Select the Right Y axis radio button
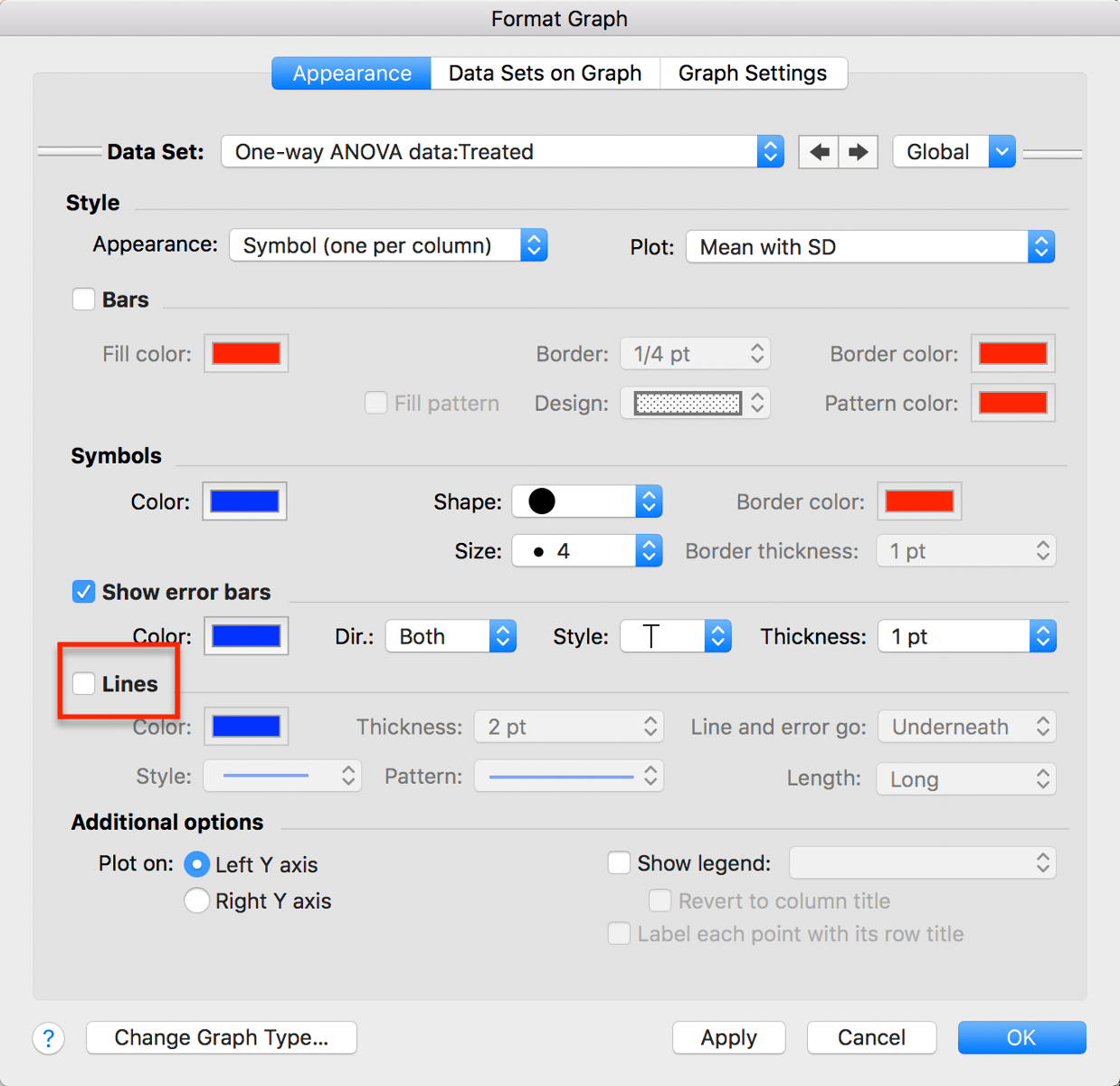The image size is (1120, 1086). (196, 900)
